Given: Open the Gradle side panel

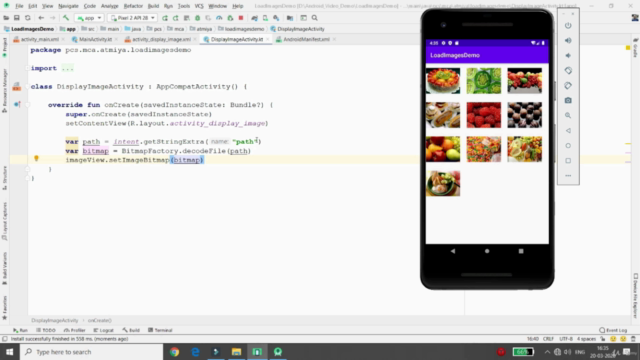Looking at the screenshot, I should 636,49.
